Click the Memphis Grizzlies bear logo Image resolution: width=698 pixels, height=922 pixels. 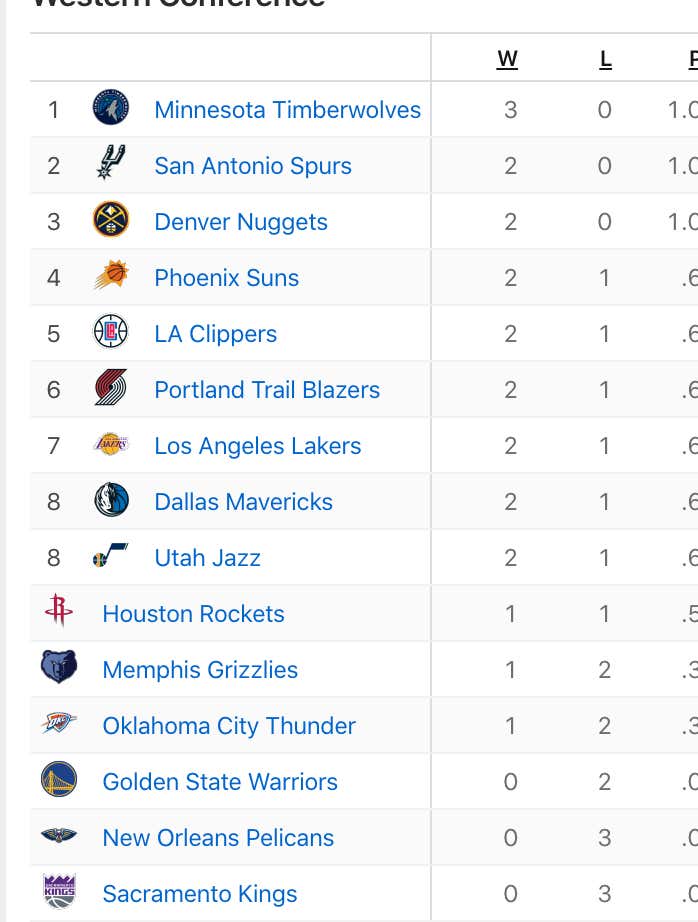59,666
